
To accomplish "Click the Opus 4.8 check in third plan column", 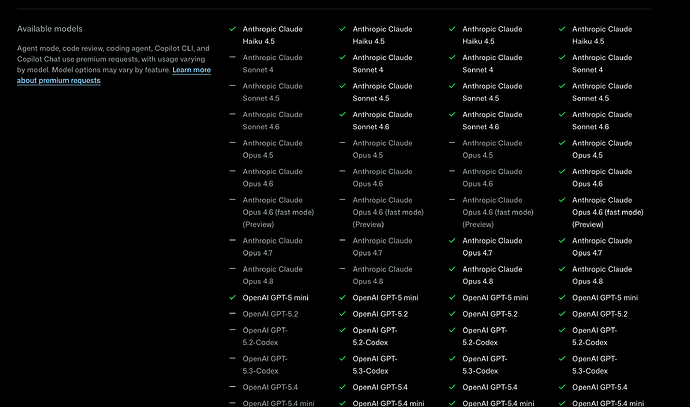I will click(x=452, y=269).
